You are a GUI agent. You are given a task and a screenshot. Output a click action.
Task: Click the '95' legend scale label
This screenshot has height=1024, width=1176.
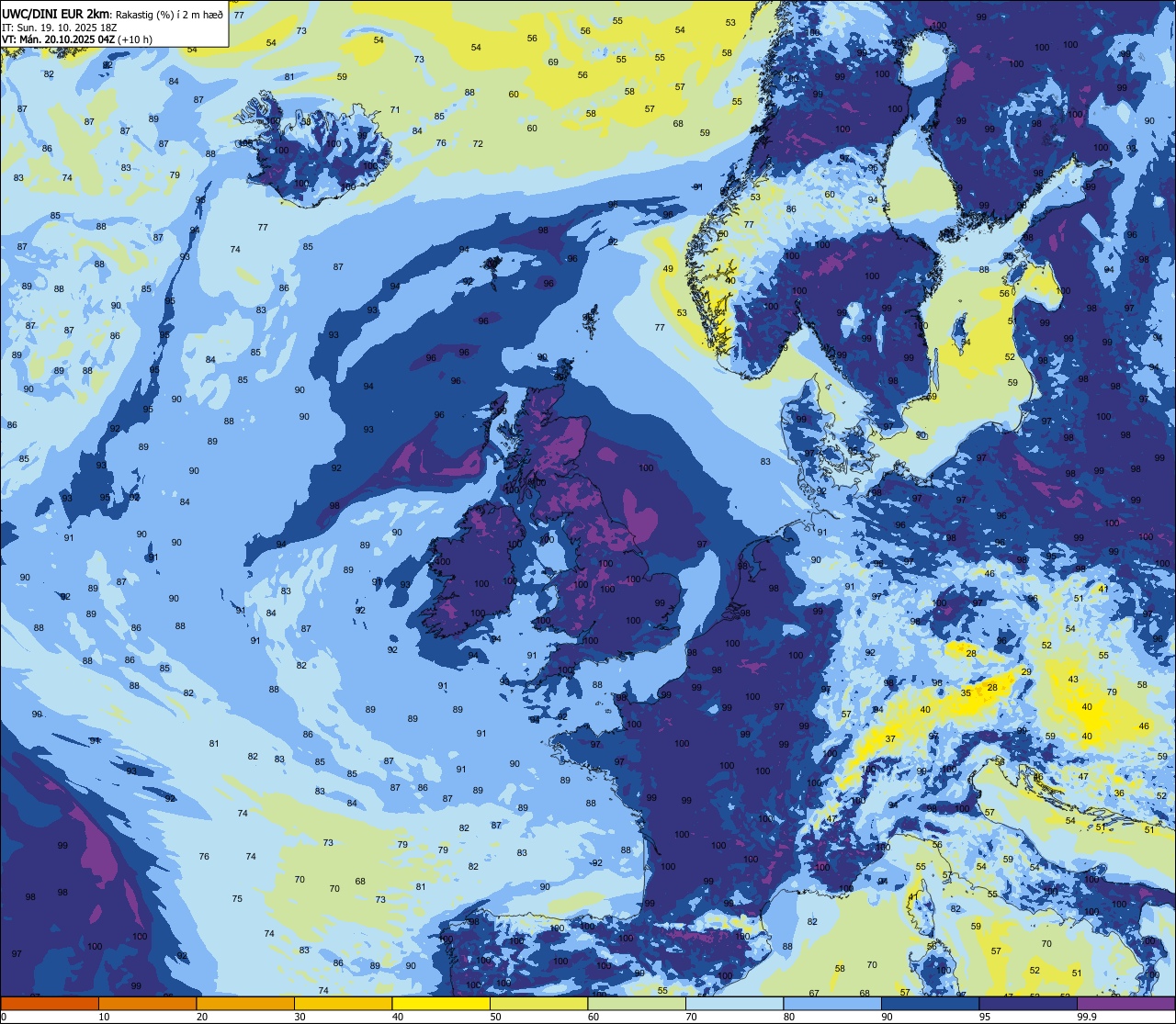(x=985, y=1017)
